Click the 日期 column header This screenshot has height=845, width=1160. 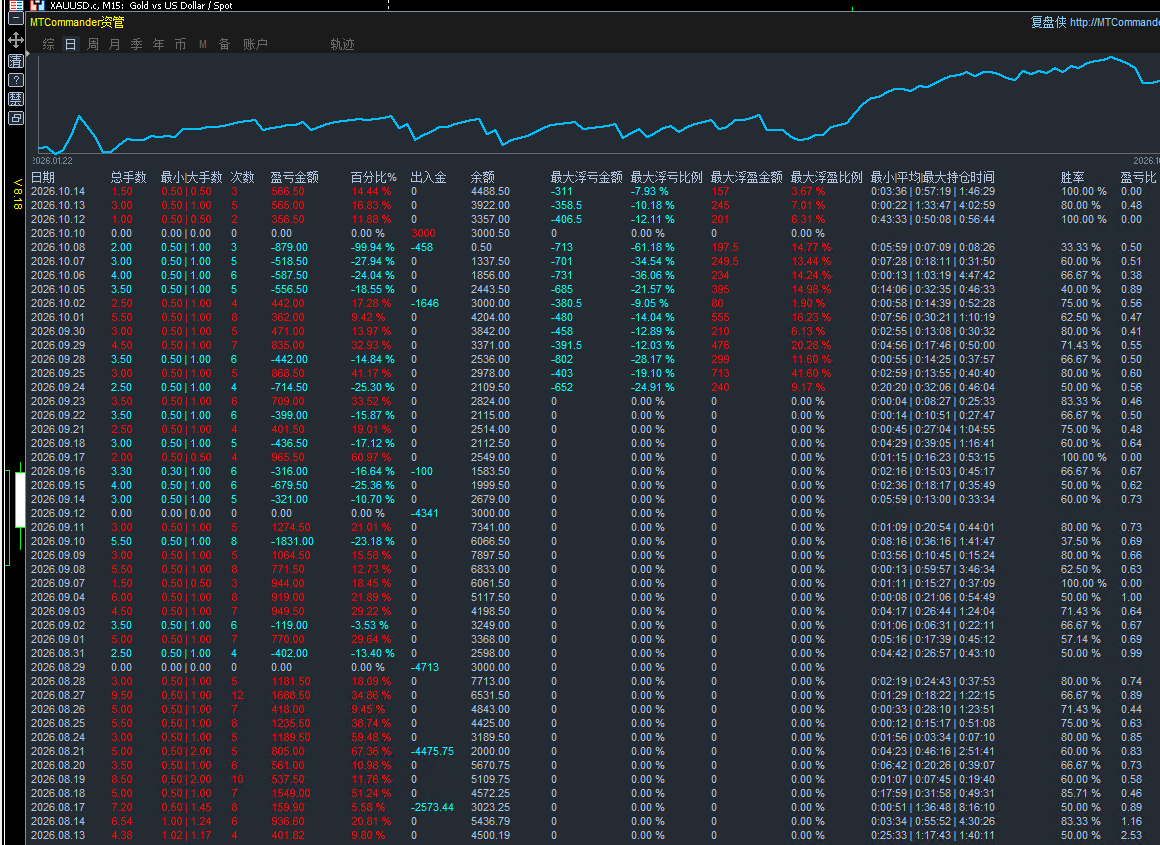[43, 177]
